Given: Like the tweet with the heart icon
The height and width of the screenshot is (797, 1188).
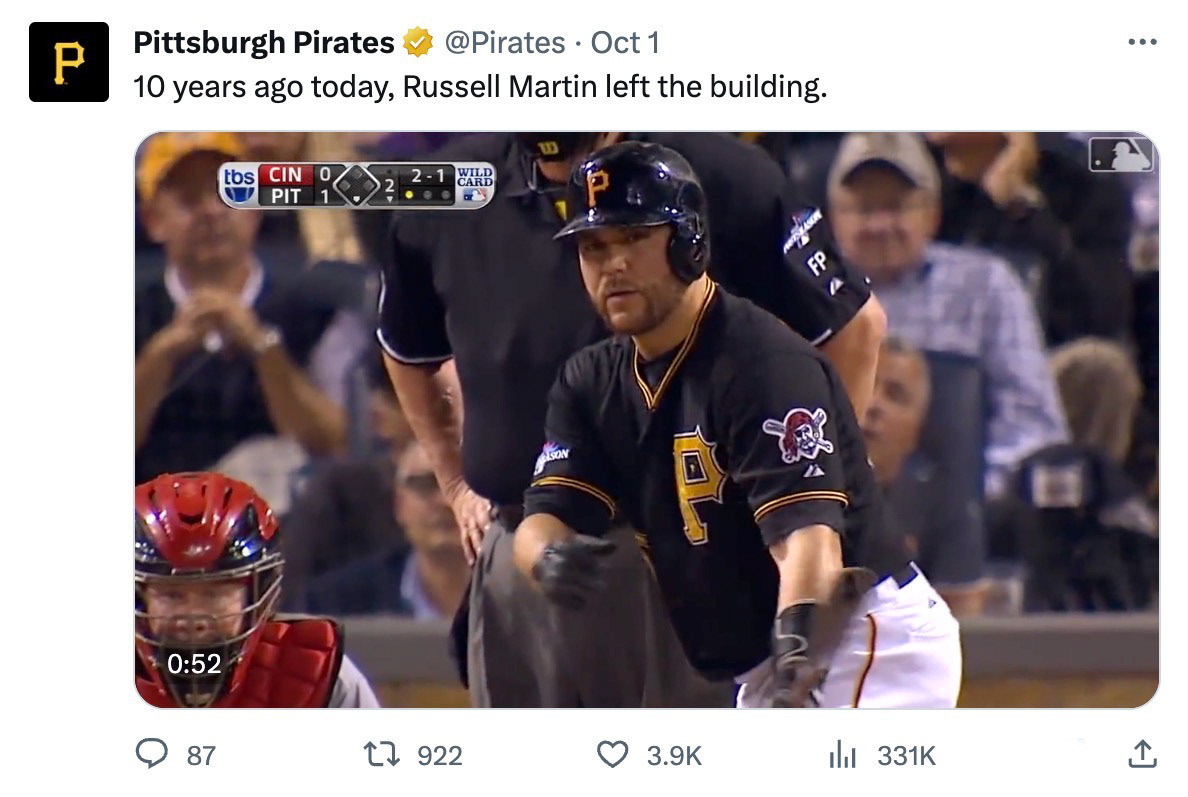Looking at the screenshot, I should tap(612, 754).
